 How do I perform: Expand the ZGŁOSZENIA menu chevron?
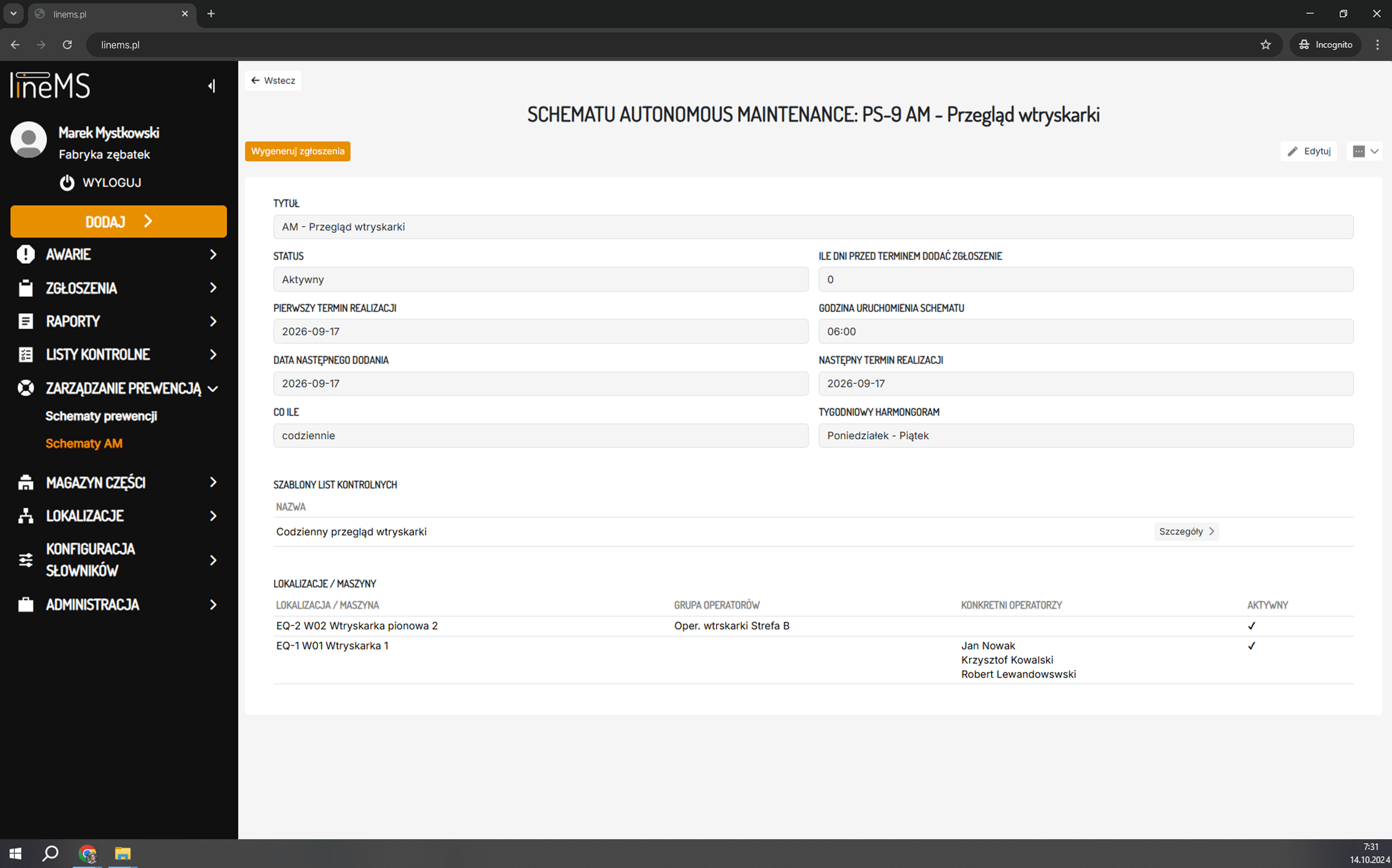[213, 288]
